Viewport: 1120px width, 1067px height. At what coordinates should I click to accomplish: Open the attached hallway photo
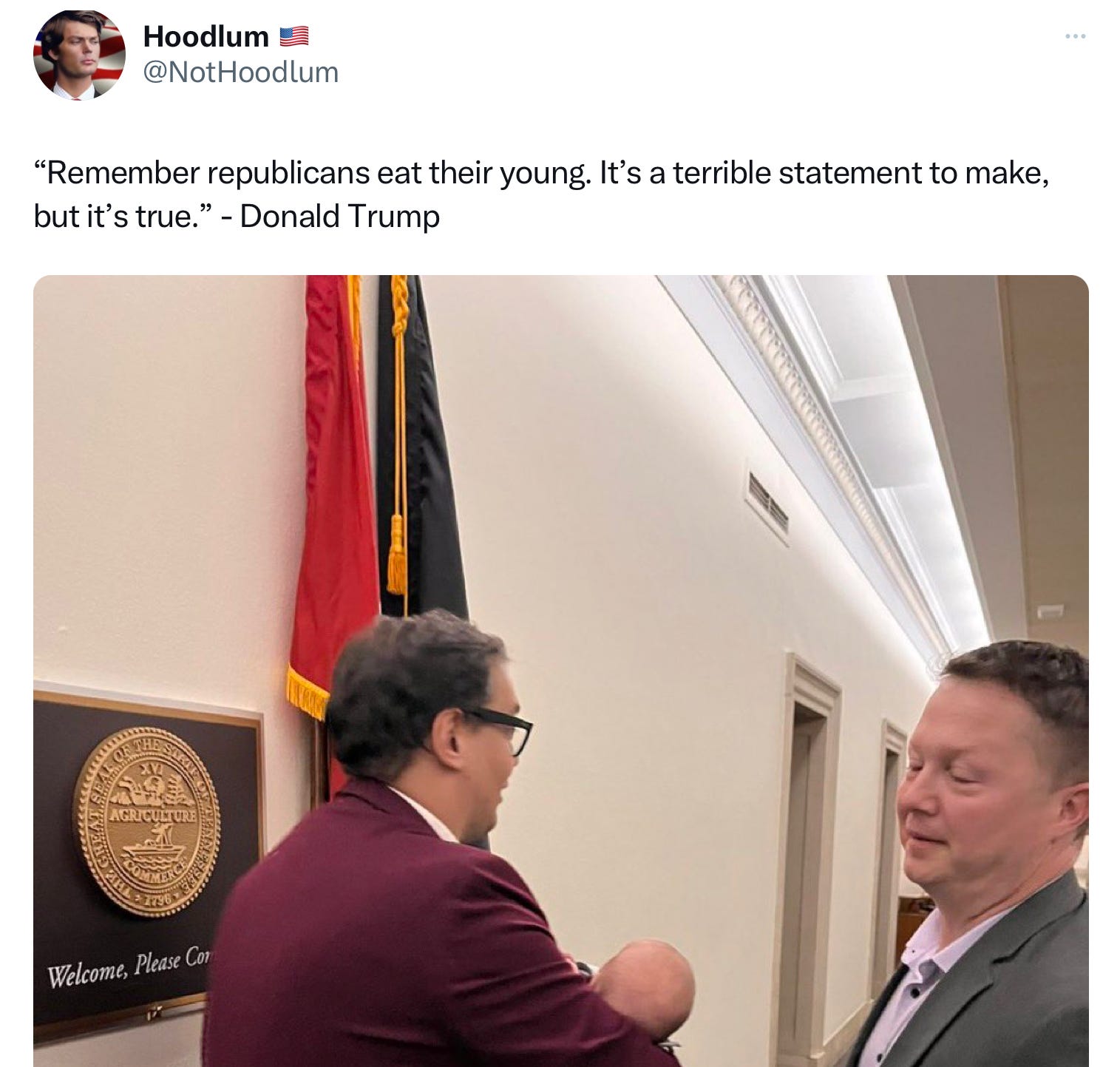pos(561,671)
